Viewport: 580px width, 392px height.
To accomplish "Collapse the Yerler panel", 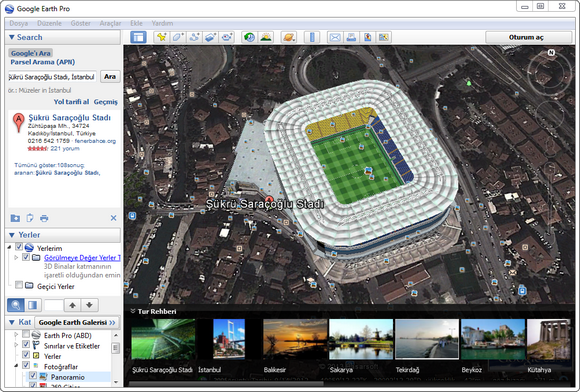I will click(x=12, y=235).
